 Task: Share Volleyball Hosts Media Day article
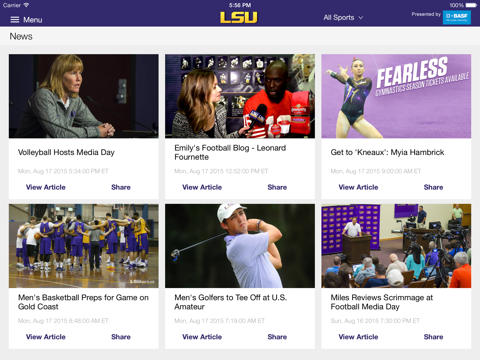[x=121, y=187]
